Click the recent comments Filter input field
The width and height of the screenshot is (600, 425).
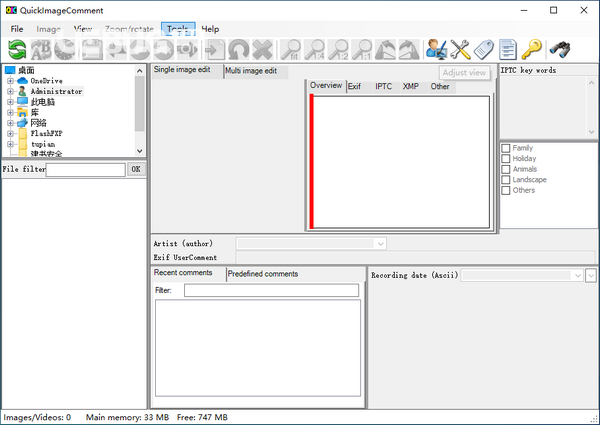271,290
